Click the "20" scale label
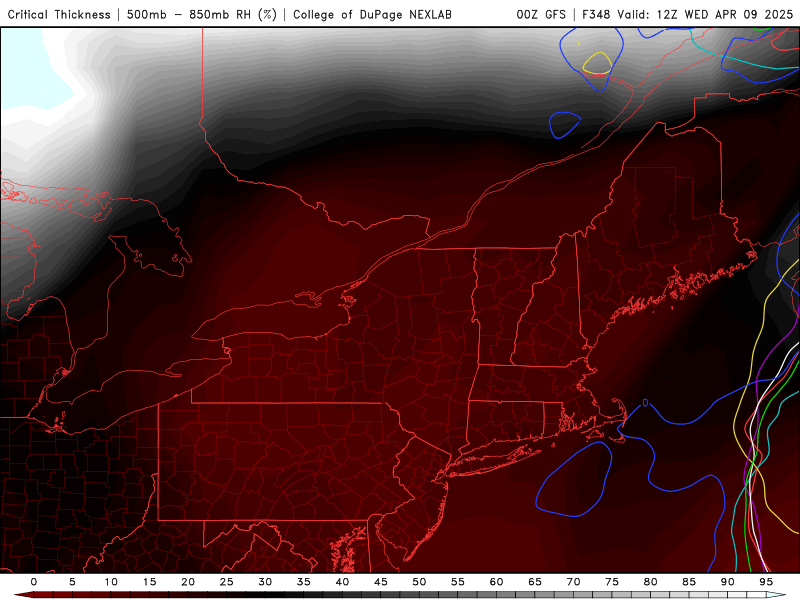Image resolution: width=800 pixels, height=600 pixels. [188, 582]
